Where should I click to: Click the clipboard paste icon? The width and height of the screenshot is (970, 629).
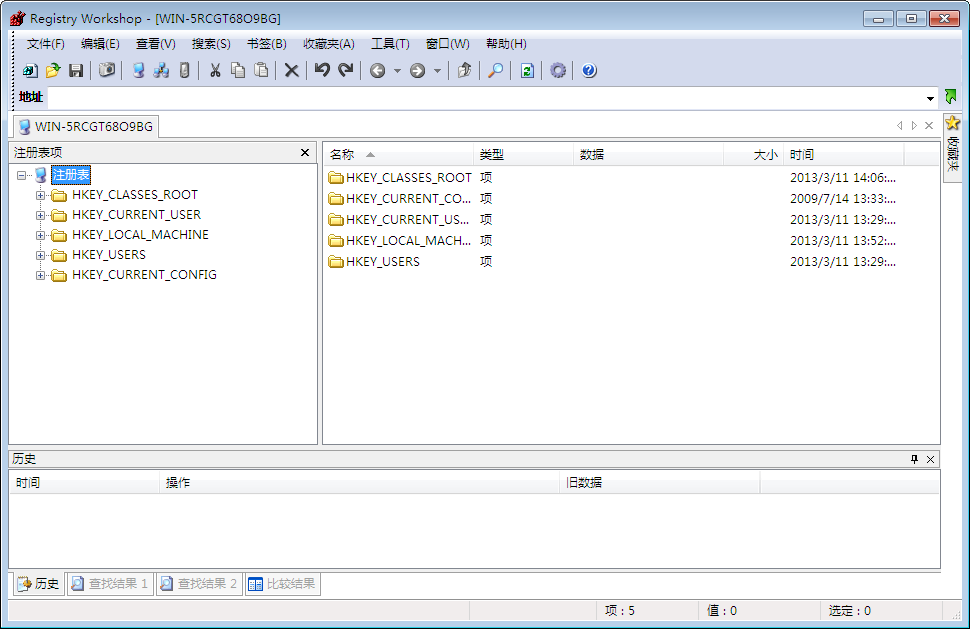click(262, 71)
